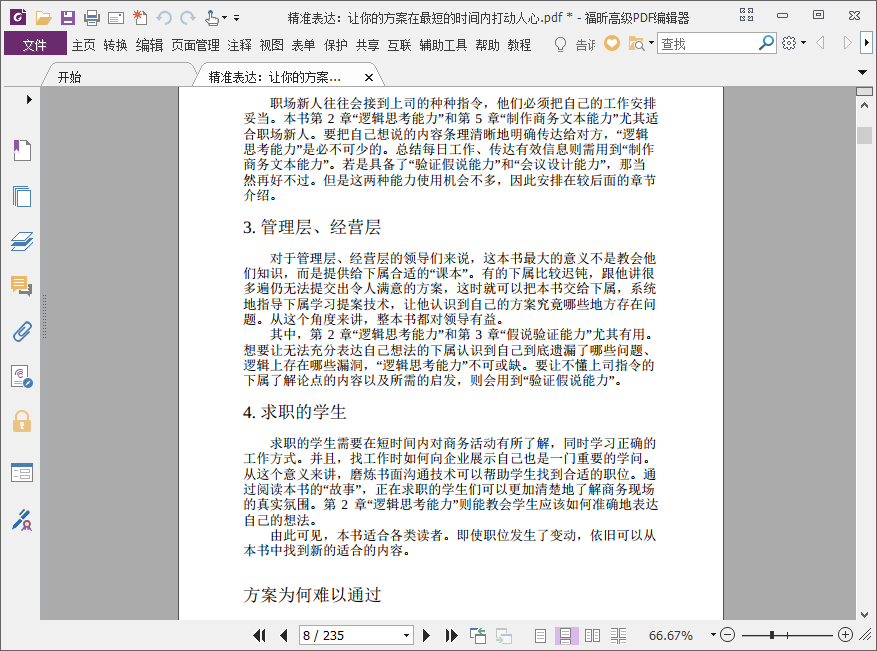Click the email/scan icon in quick toolbar
The width and height of the screenshot is (877, 651).
click(116, 18)
